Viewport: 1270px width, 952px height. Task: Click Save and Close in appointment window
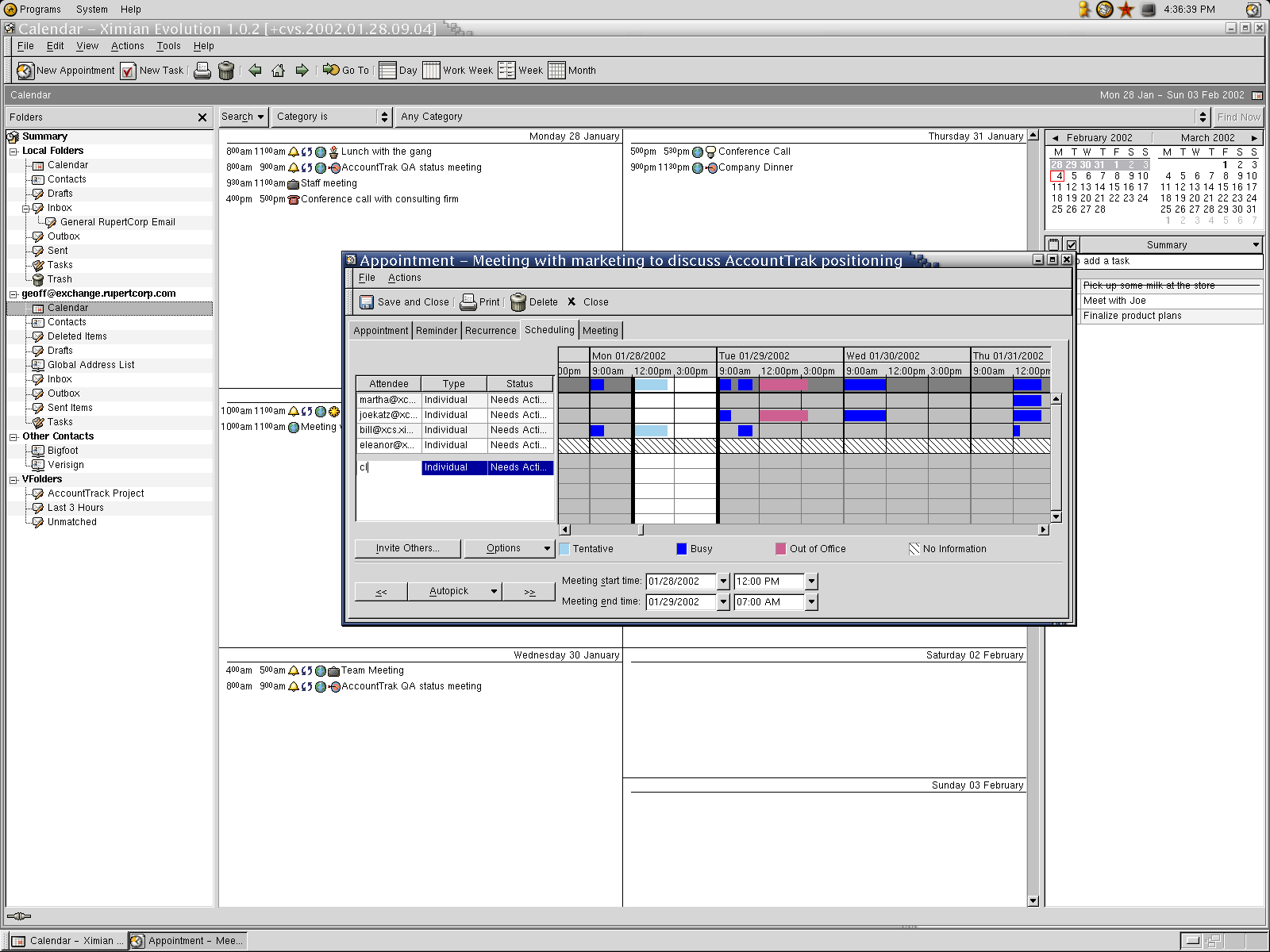(404, 302)
